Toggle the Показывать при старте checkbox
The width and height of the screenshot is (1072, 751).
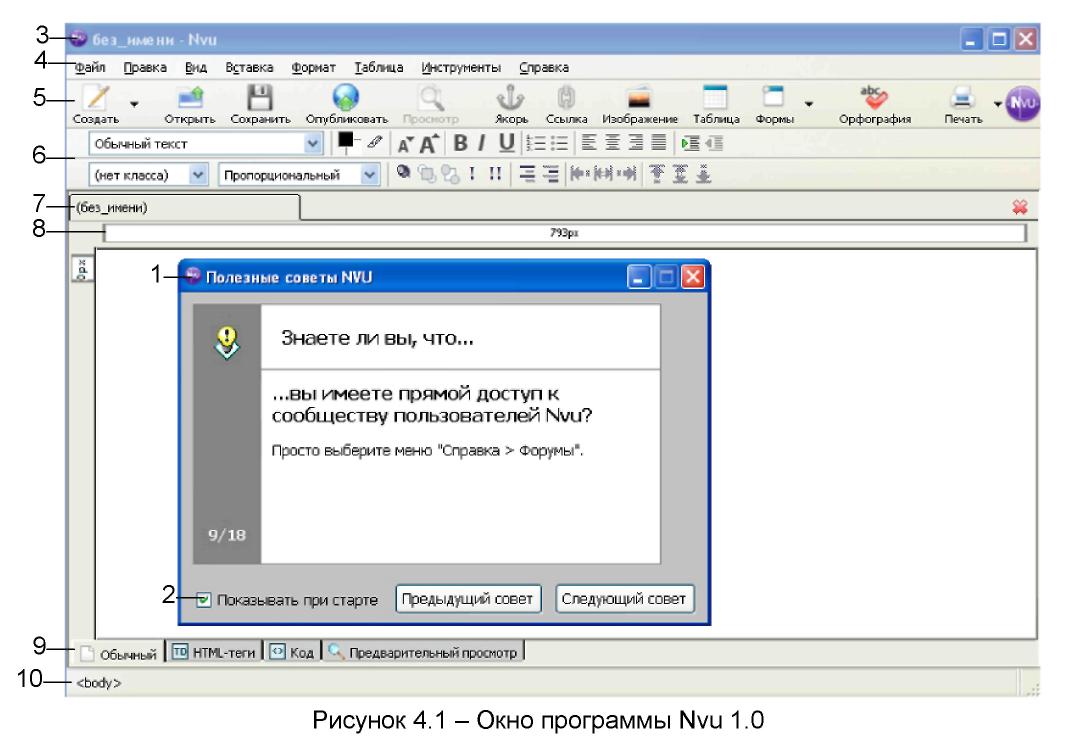(203, 600)
